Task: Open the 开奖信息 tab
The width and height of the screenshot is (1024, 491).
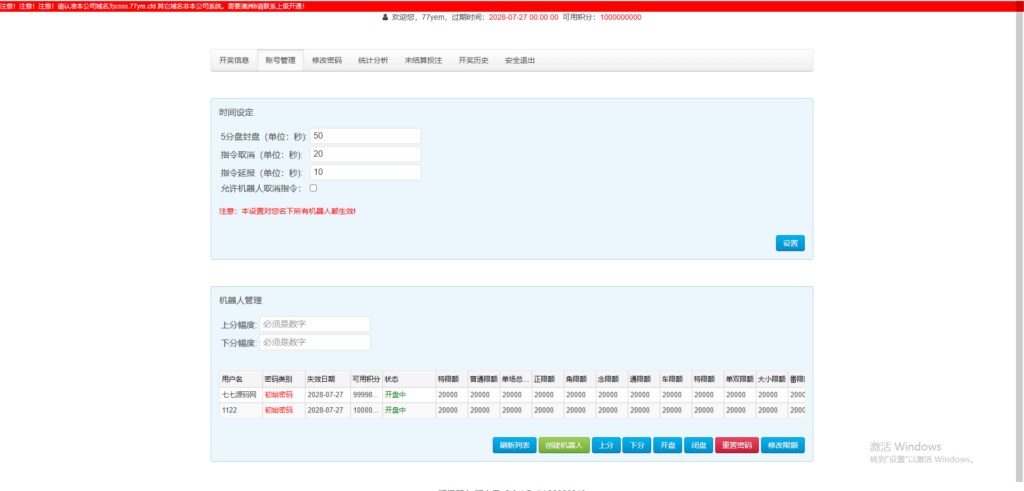Action: pos(234,60)
